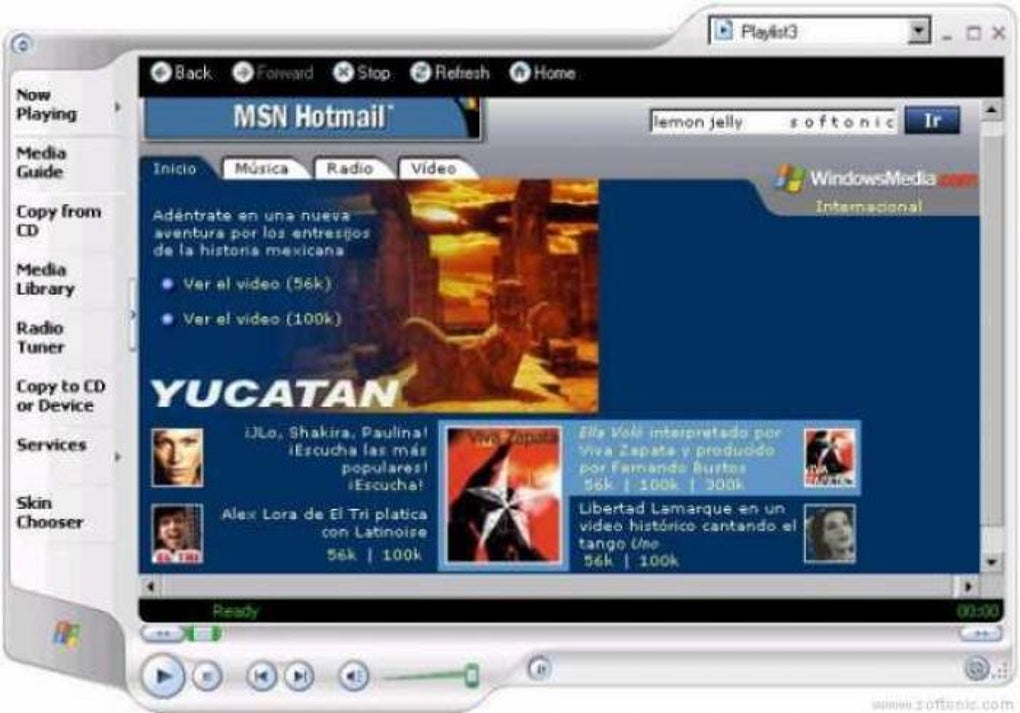The image size is (1020, 713).
Task: Click the volume slider handle
Action: point(472,676)
